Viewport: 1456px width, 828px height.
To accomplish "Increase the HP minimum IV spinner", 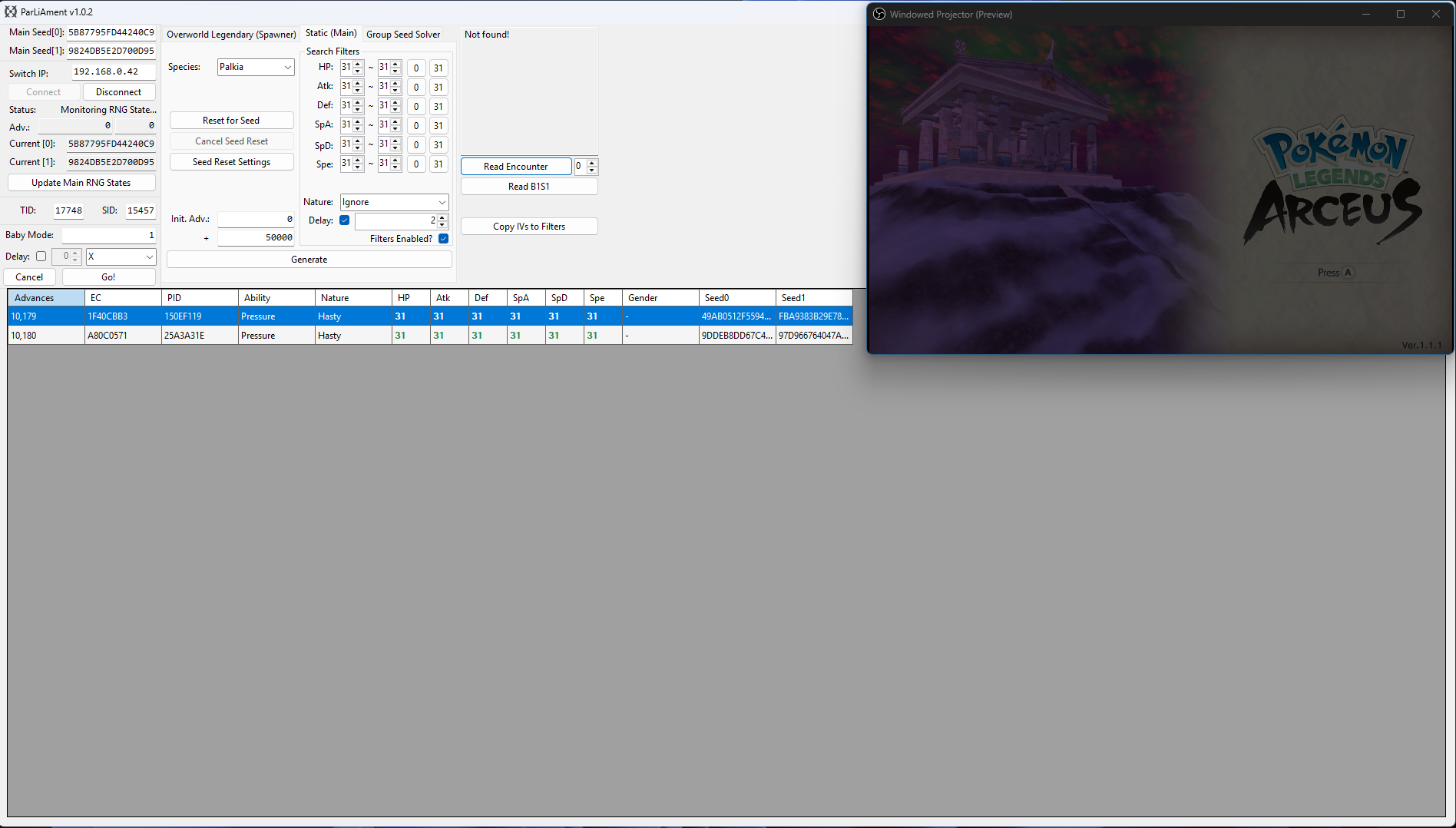I will (x=358, y=65).
